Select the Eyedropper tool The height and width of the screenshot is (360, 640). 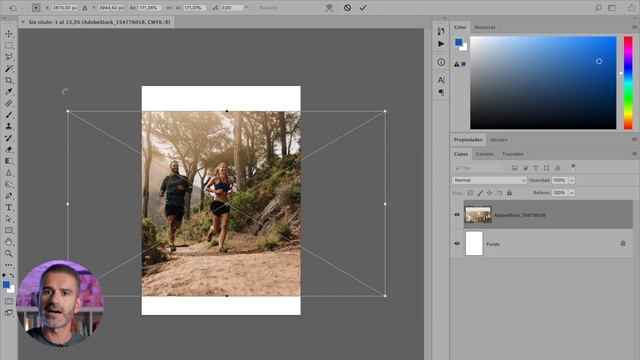(9, 91)
